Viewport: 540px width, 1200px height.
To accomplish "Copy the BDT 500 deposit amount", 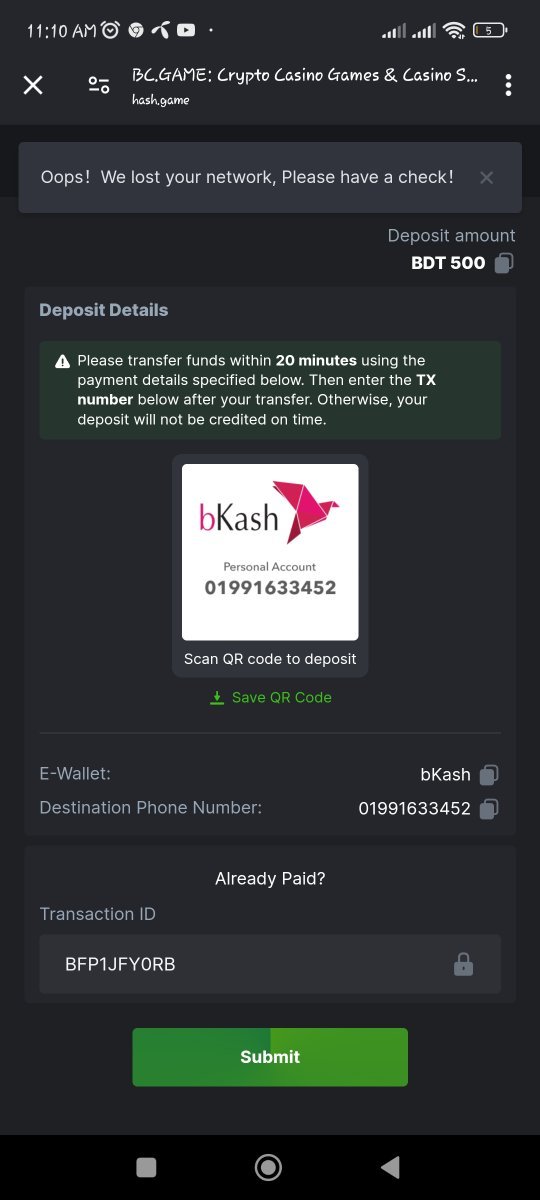I will (x=505, y=263).
